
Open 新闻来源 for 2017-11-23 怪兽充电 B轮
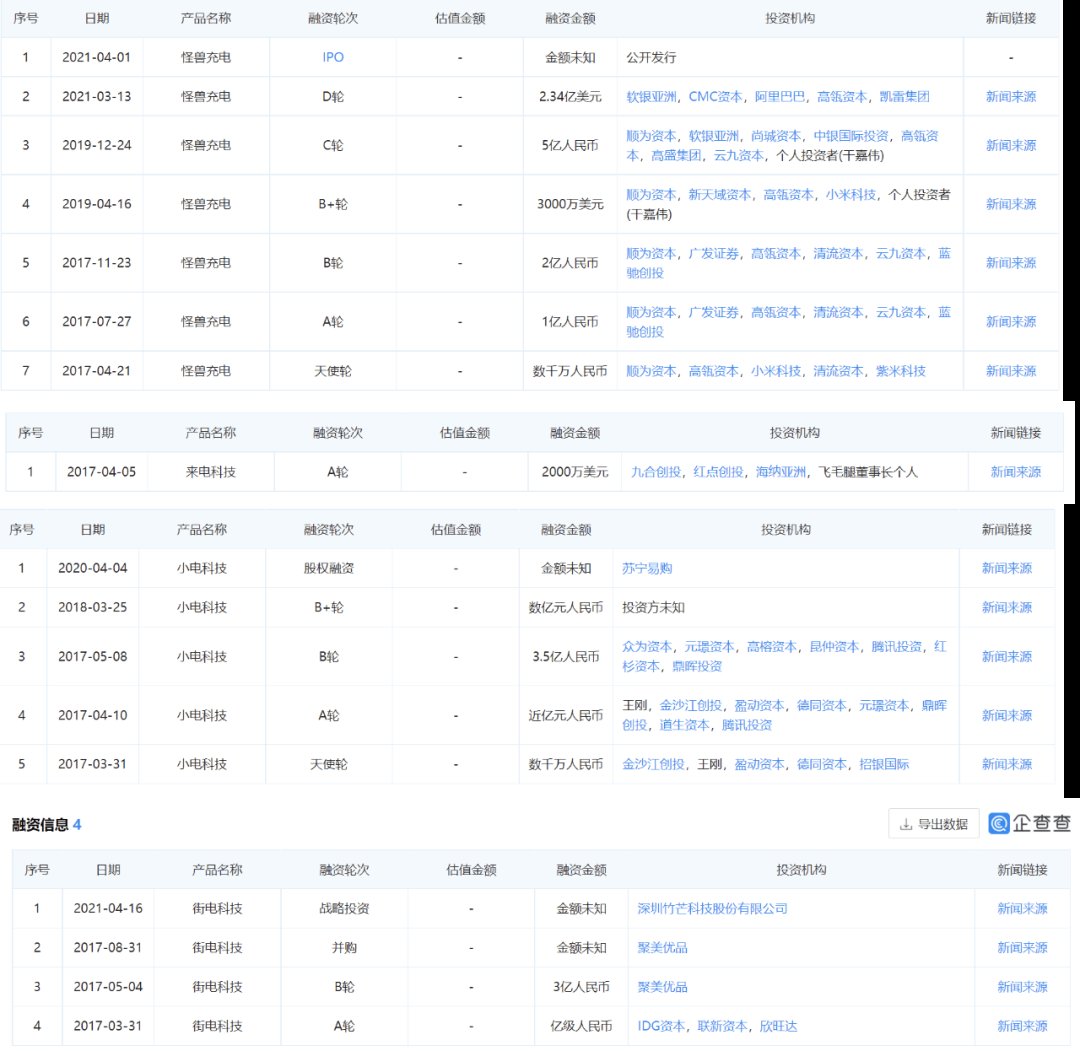1010,262
